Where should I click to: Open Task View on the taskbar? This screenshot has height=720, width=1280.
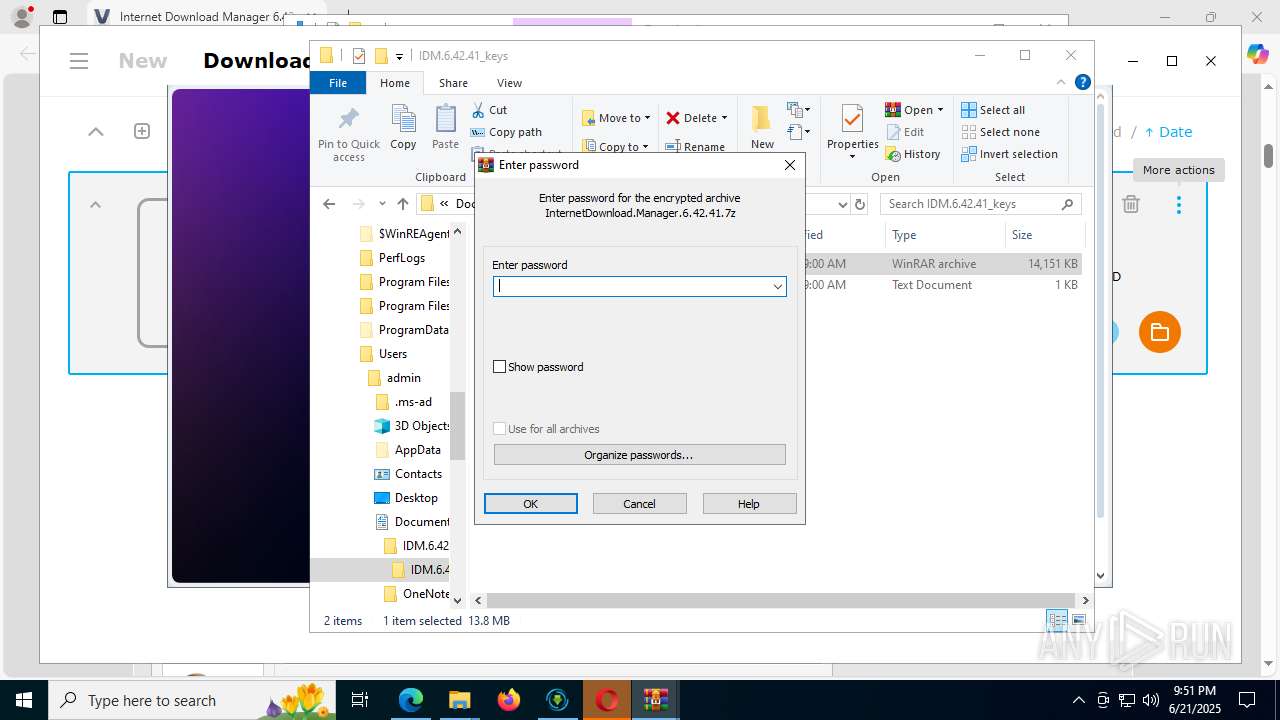[361, 700]
